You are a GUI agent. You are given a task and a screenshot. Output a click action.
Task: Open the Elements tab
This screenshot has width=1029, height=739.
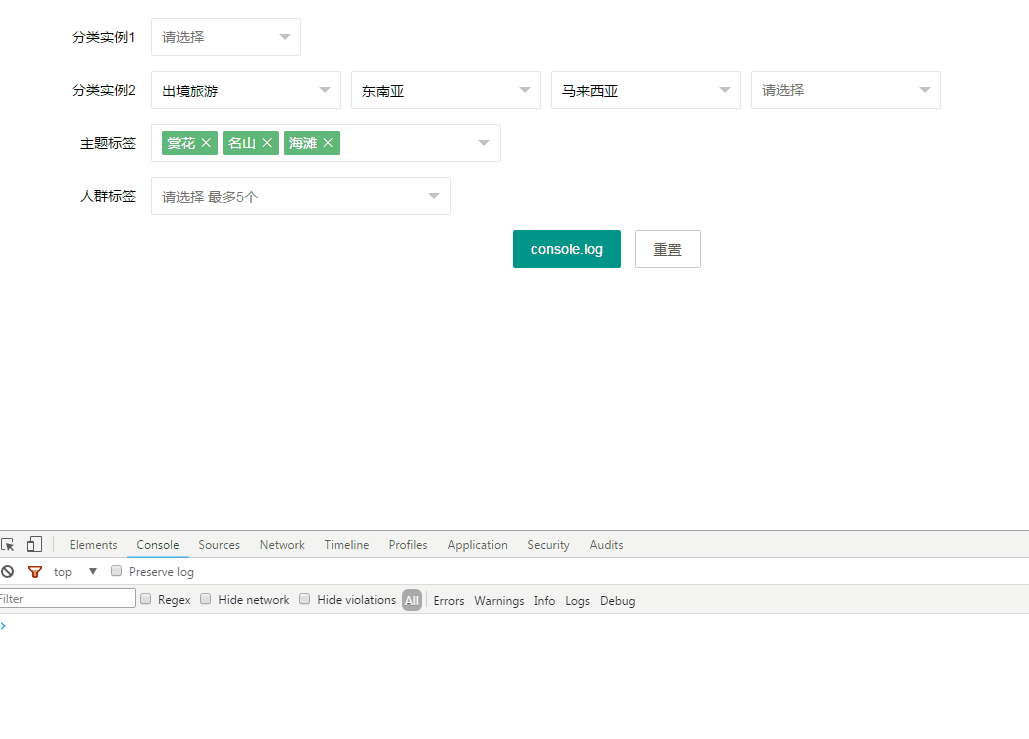(x=93, y=545)
